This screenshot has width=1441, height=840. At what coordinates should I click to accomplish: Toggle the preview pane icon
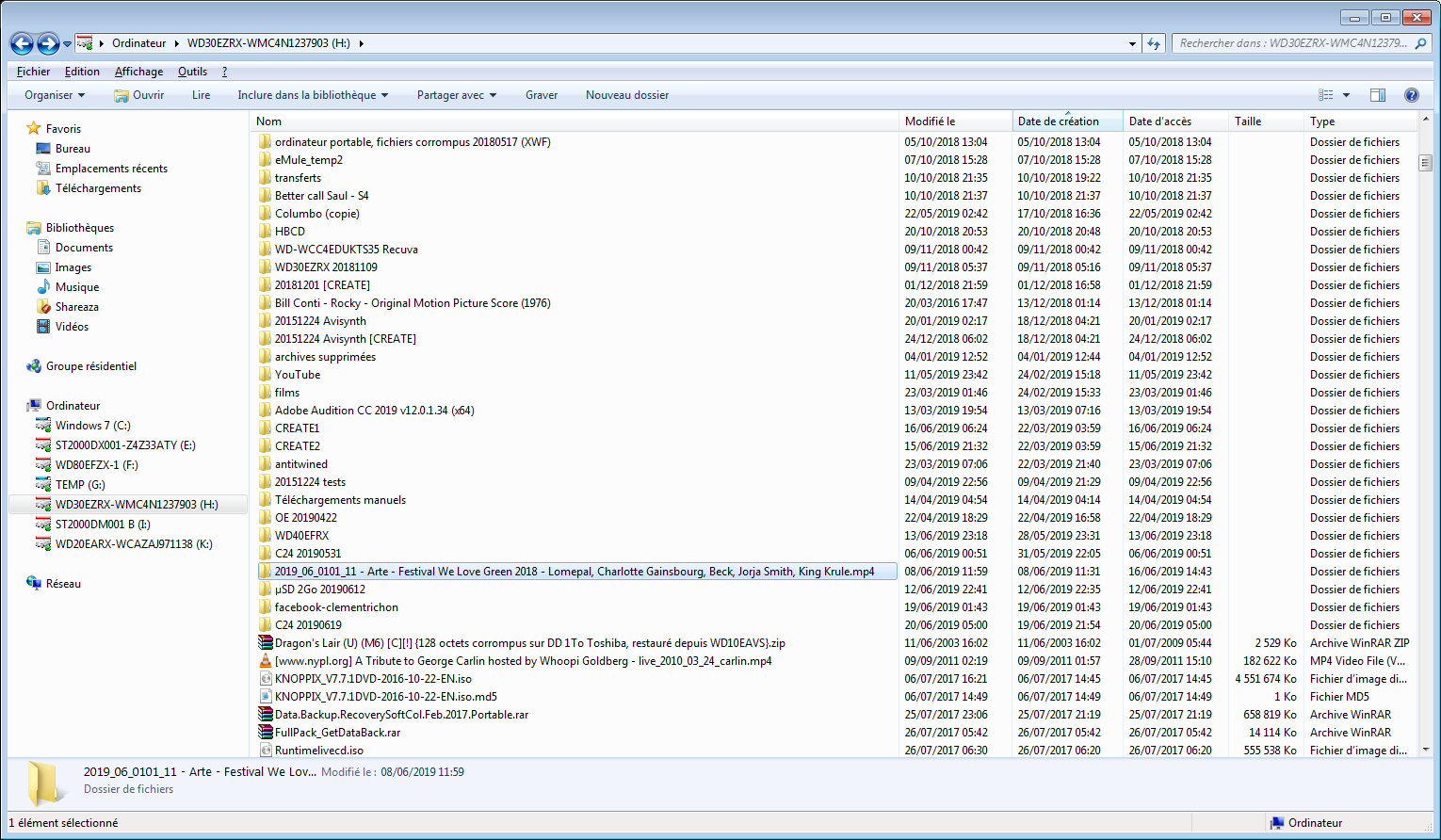[x=1378, y=95]
